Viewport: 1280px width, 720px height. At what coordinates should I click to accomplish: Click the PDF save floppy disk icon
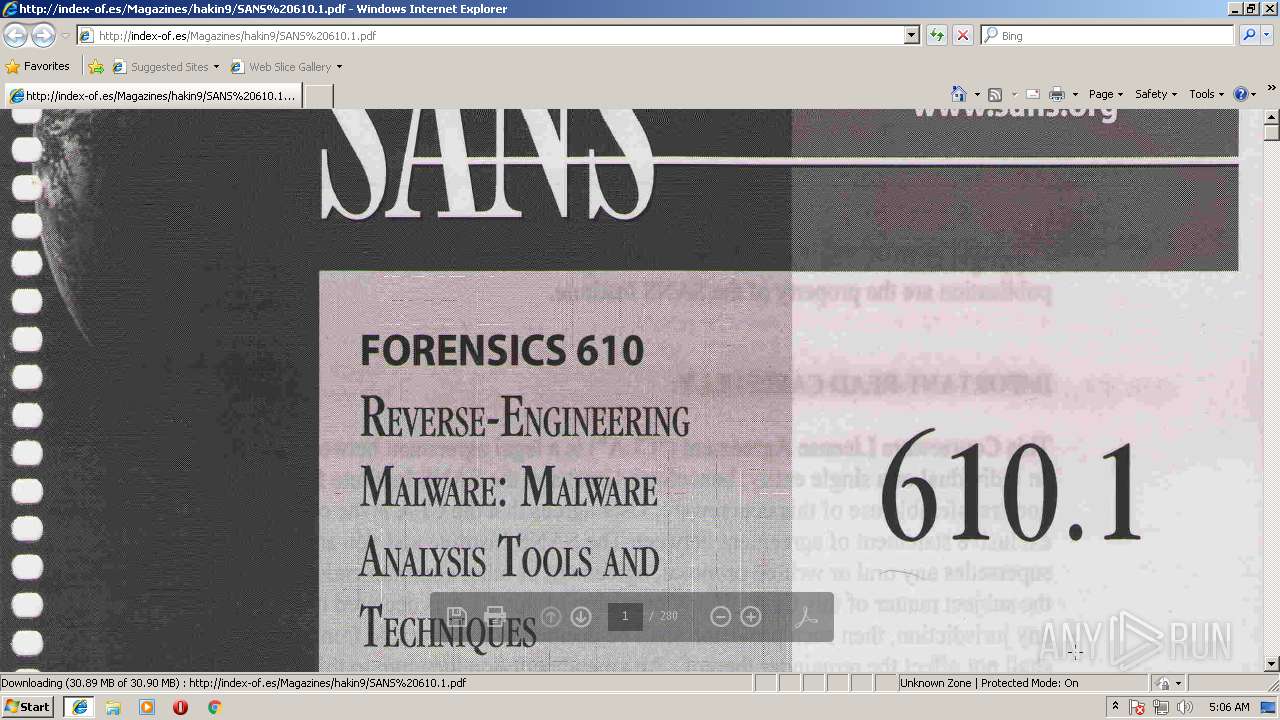(x=456, y=616)
